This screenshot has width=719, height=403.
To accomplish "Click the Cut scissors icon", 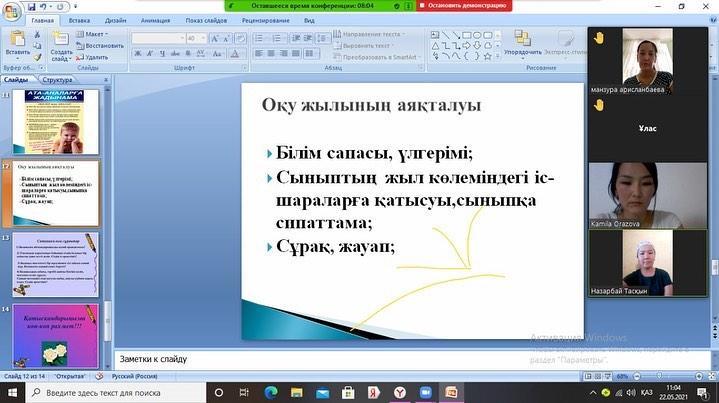I will (x=38, y=34).
